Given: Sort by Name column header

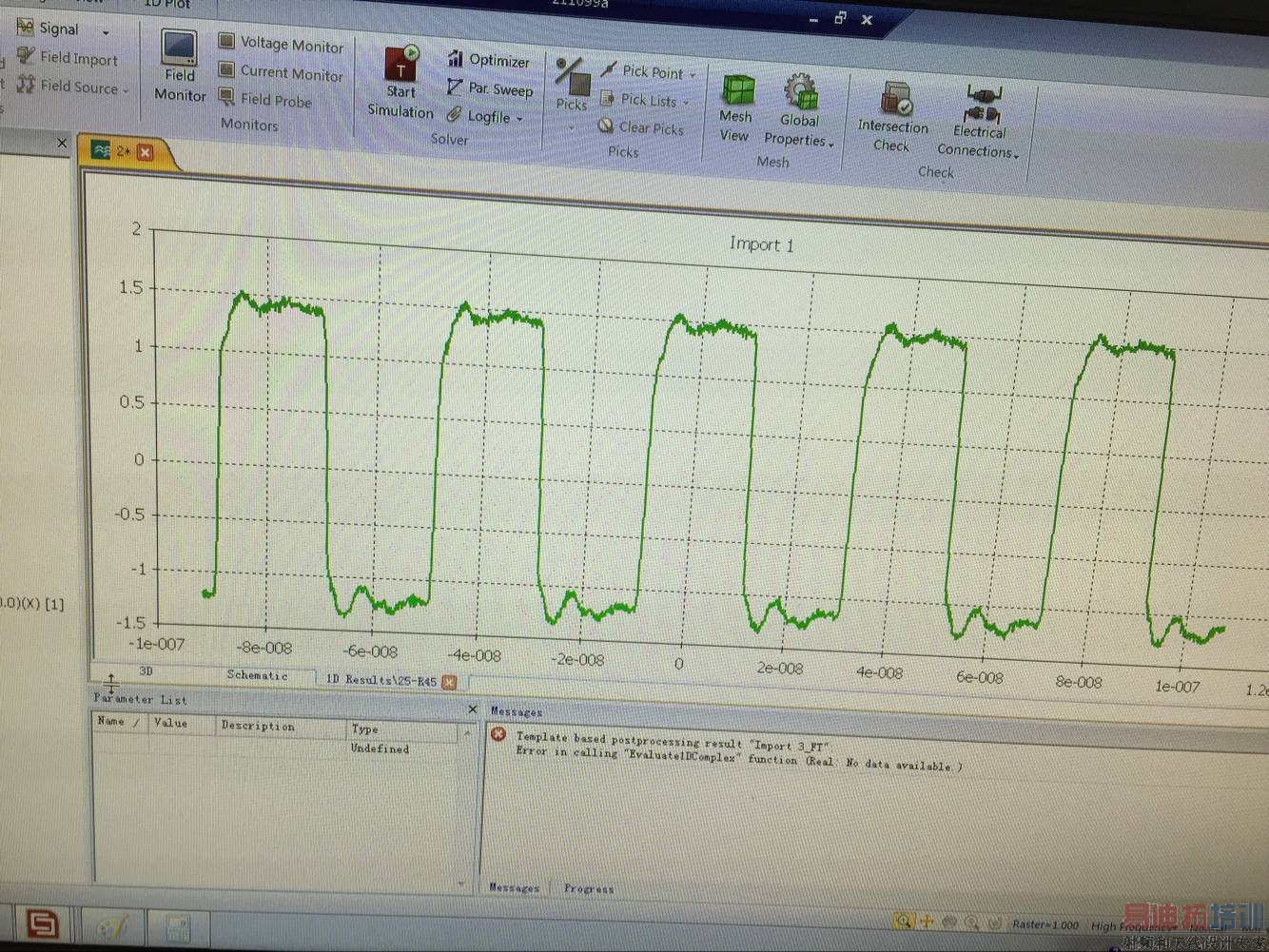Looking at the screenshot, I should point(118,721).
